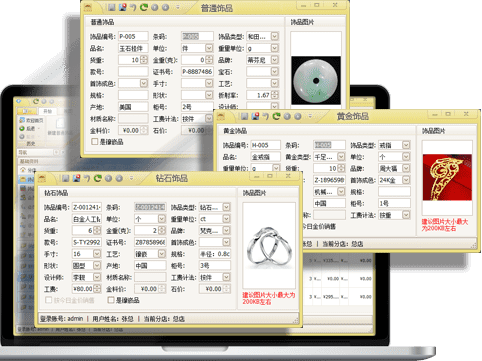Image resolution: width=482 pixels, height=361 pixels.
Task: Open the toolbar customize arrow in 普通饰品 window
Action: [x=178, y=7]
